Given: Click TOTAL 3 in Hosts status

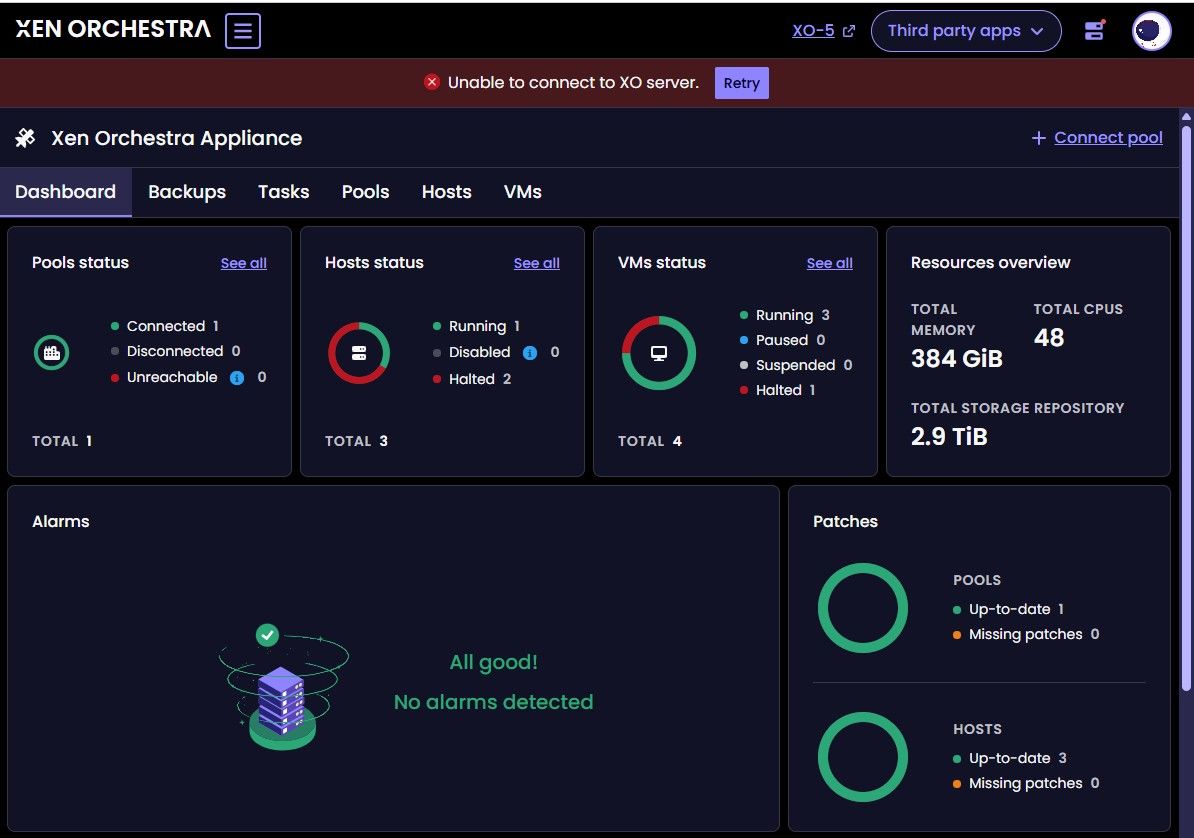Looking at the screenshot, I should click(356, 441).
